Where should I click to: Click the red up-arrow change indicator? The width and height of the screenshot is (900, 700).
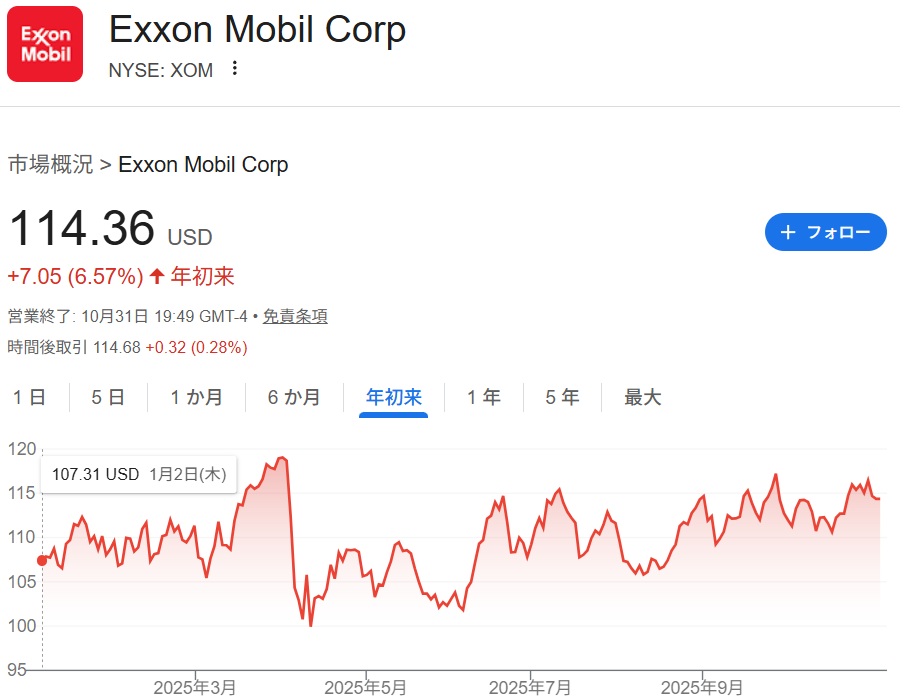coord(157,277)
